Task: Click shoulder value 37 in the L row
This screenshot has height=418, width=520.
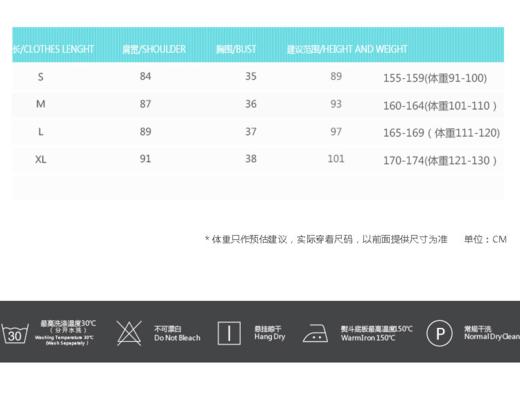Action: click(251, 132)
